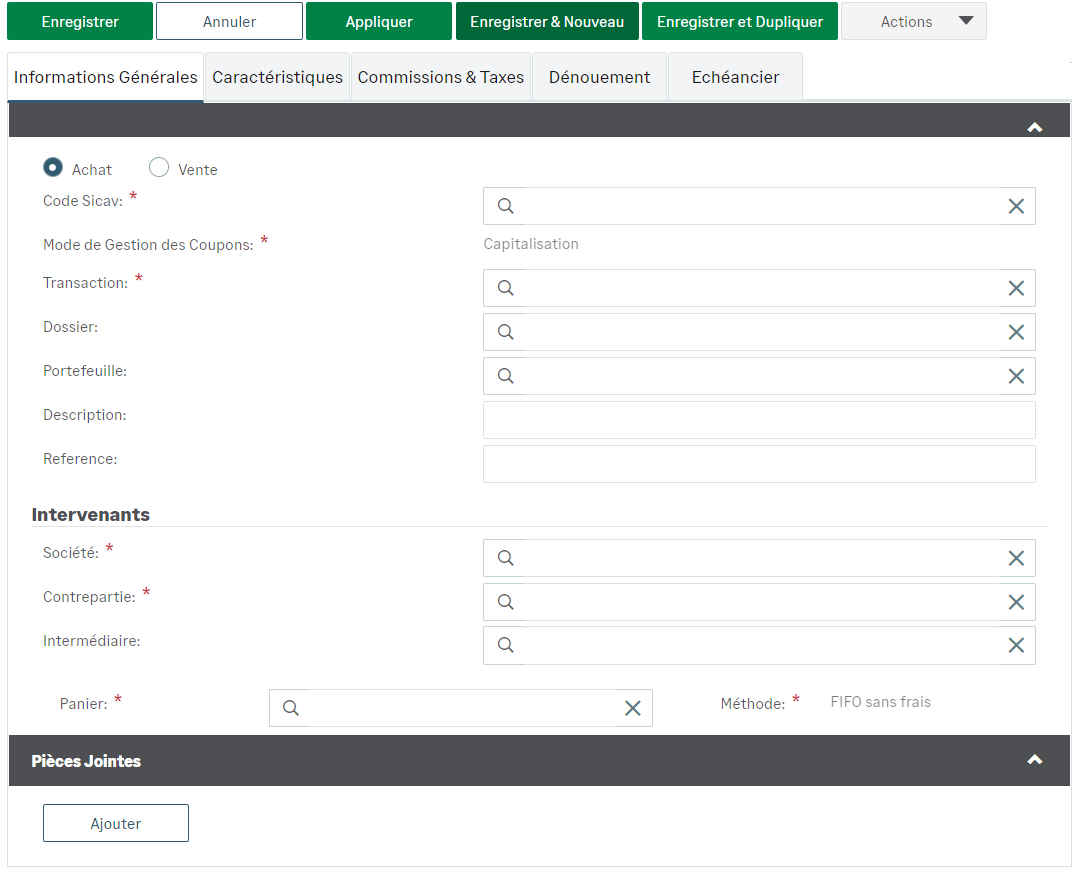Collapse the Pièces Jointes section
This screenshot has width=1073, height=871.
point(1035,760)
